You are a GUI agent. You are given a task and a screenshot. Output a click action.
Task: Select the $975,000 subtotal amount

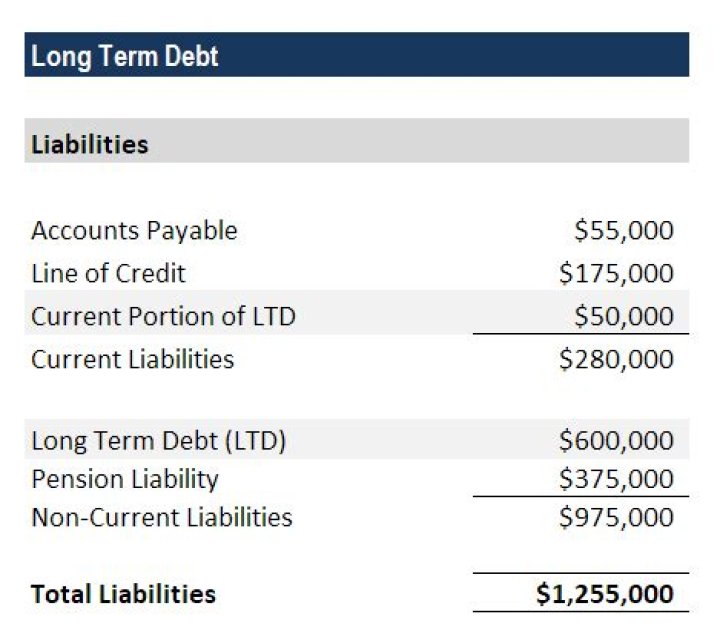pyautogui.click(x=616, y=517)
